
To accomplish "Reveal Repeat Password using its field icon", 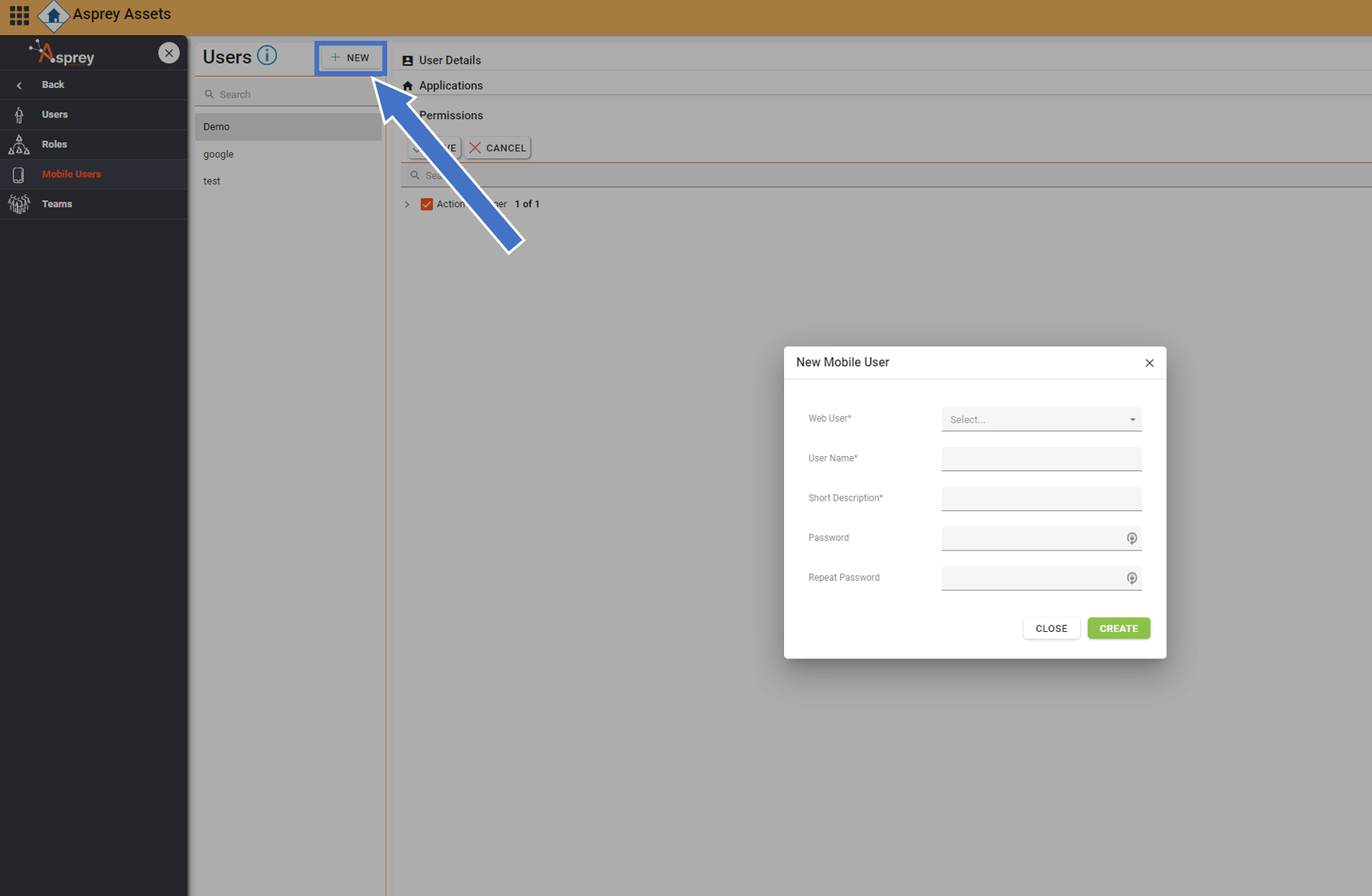I will click(x=1131, y=578).
